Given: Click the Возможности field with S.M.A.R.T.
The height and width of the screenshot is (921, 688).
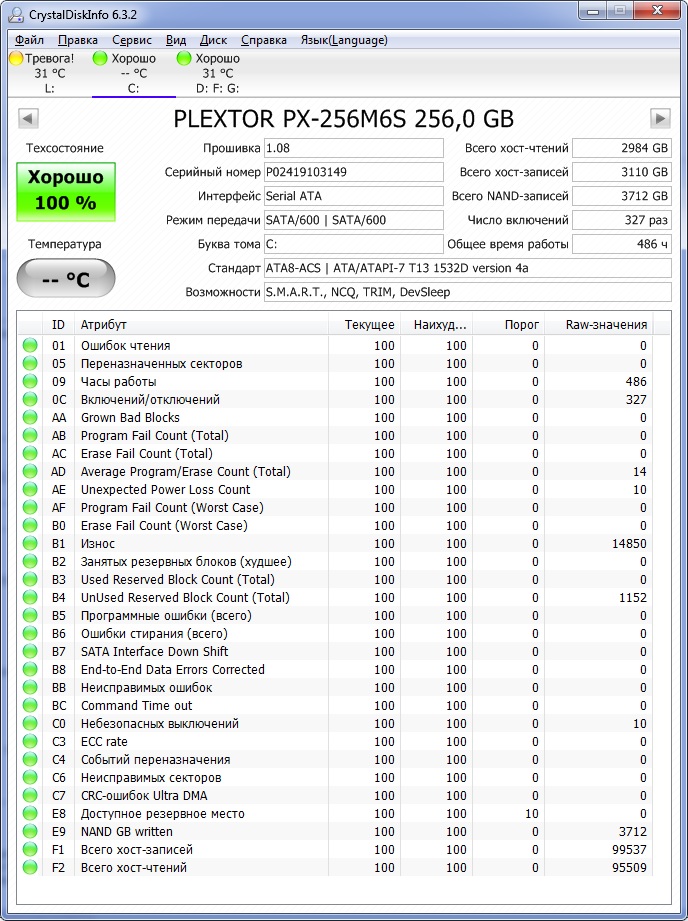Looking at the screenshot, I should pos(468,292).
